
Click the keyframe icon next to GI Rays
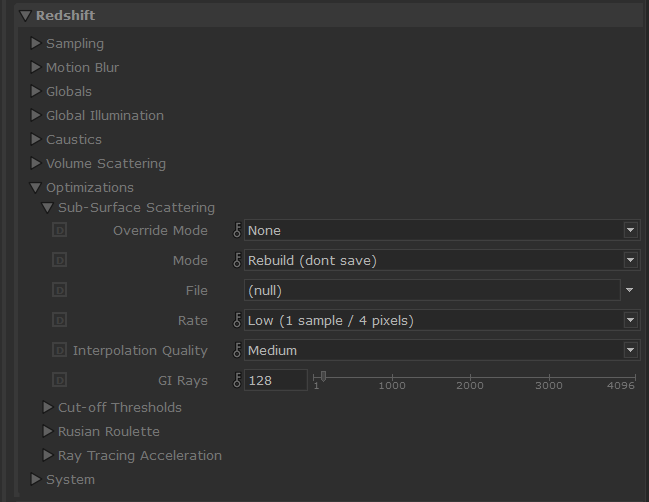(237, 381)
